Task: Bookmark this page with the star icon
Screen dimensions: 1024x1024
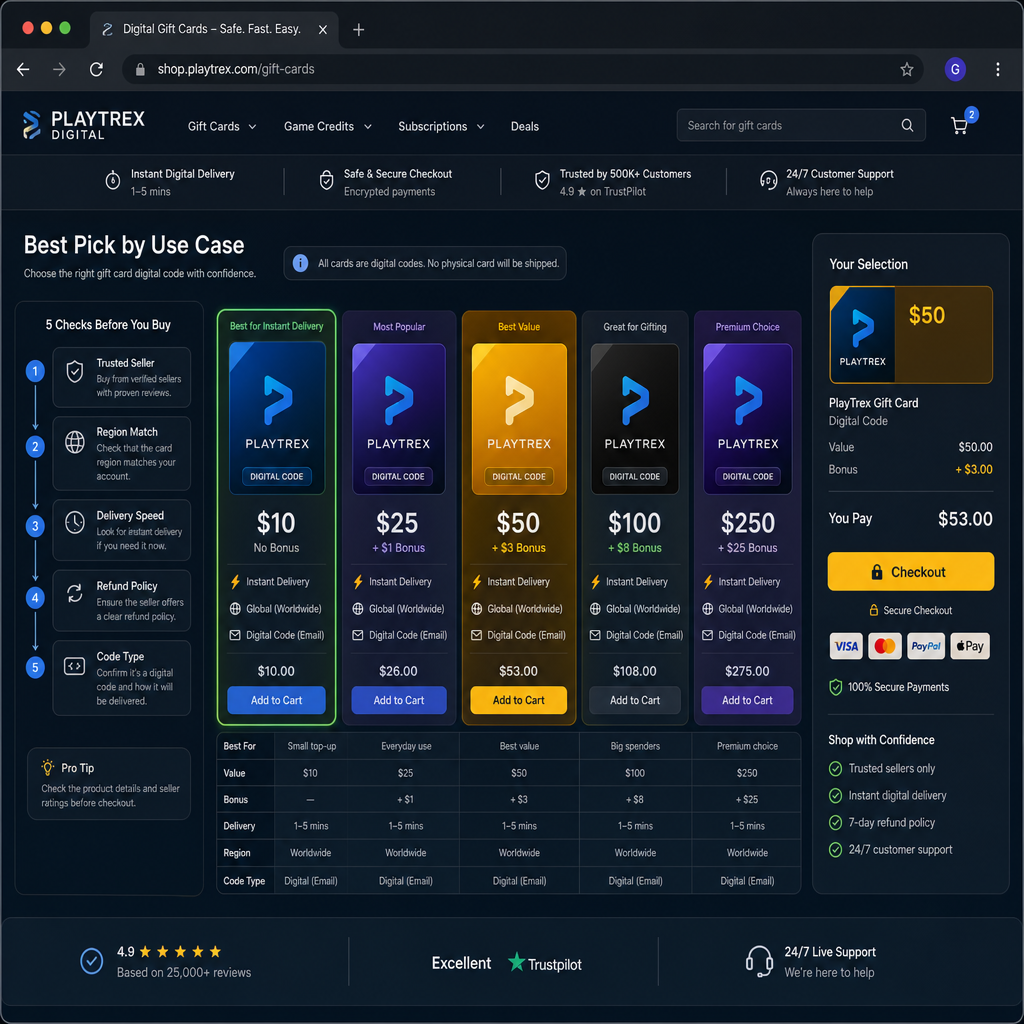Action: click(906, 69)
